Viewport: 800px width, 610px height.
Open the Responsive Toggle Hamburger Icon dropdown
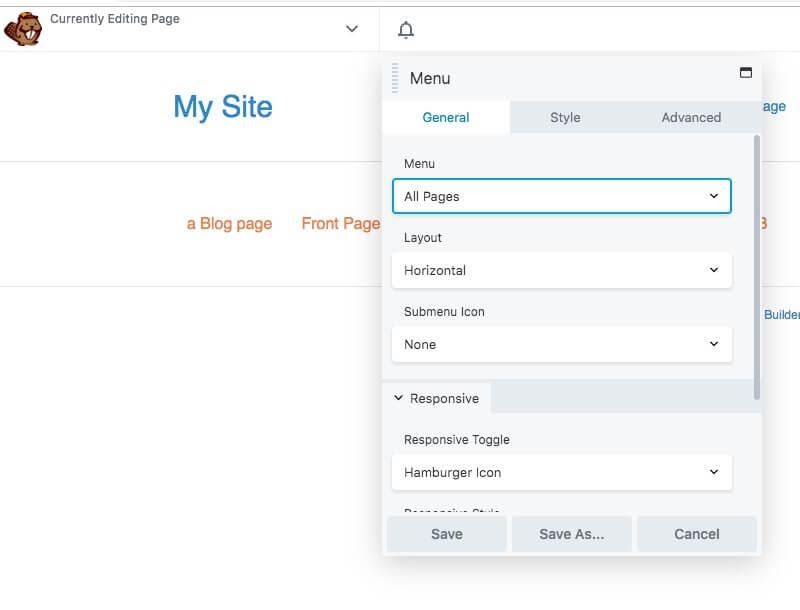pyautogui.click(x=561, y=472)
